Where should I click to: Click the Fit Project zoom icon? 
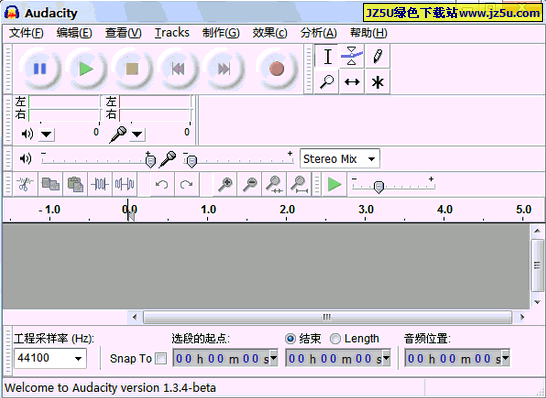[300, 184]
